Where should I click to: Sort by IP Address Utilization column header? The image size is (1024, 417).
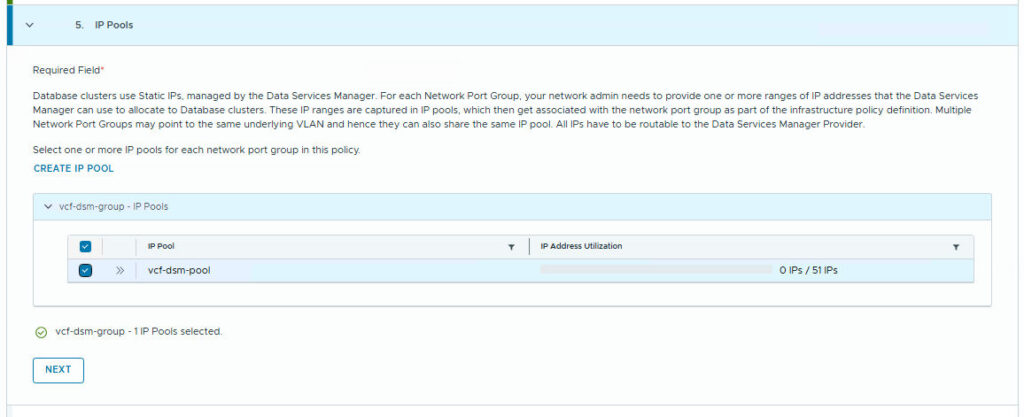coord(582,247)
